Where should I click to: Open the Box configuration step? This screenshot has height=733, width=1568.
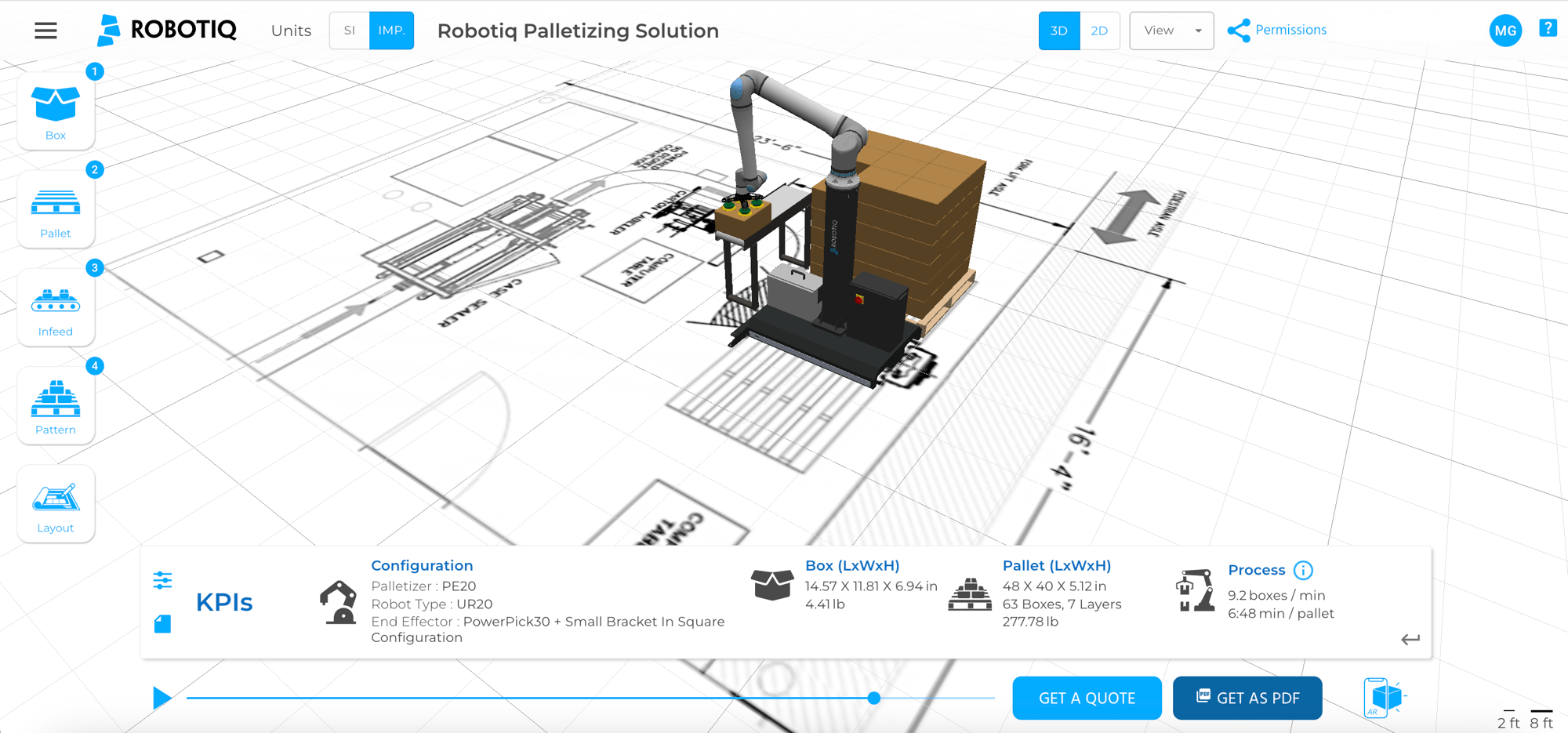coord(56,111)
